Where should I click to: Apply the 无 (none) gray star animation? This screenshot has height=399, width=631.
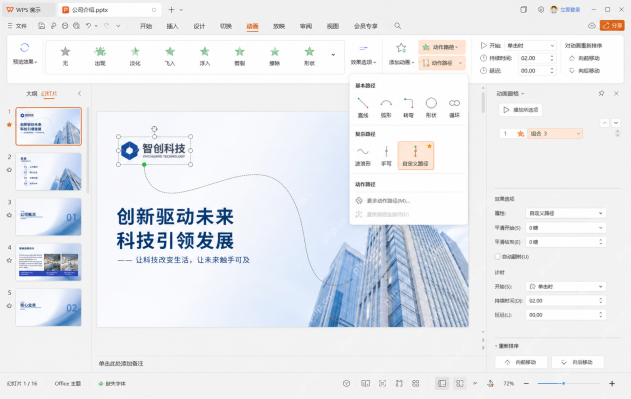click(x=65, y=56)
